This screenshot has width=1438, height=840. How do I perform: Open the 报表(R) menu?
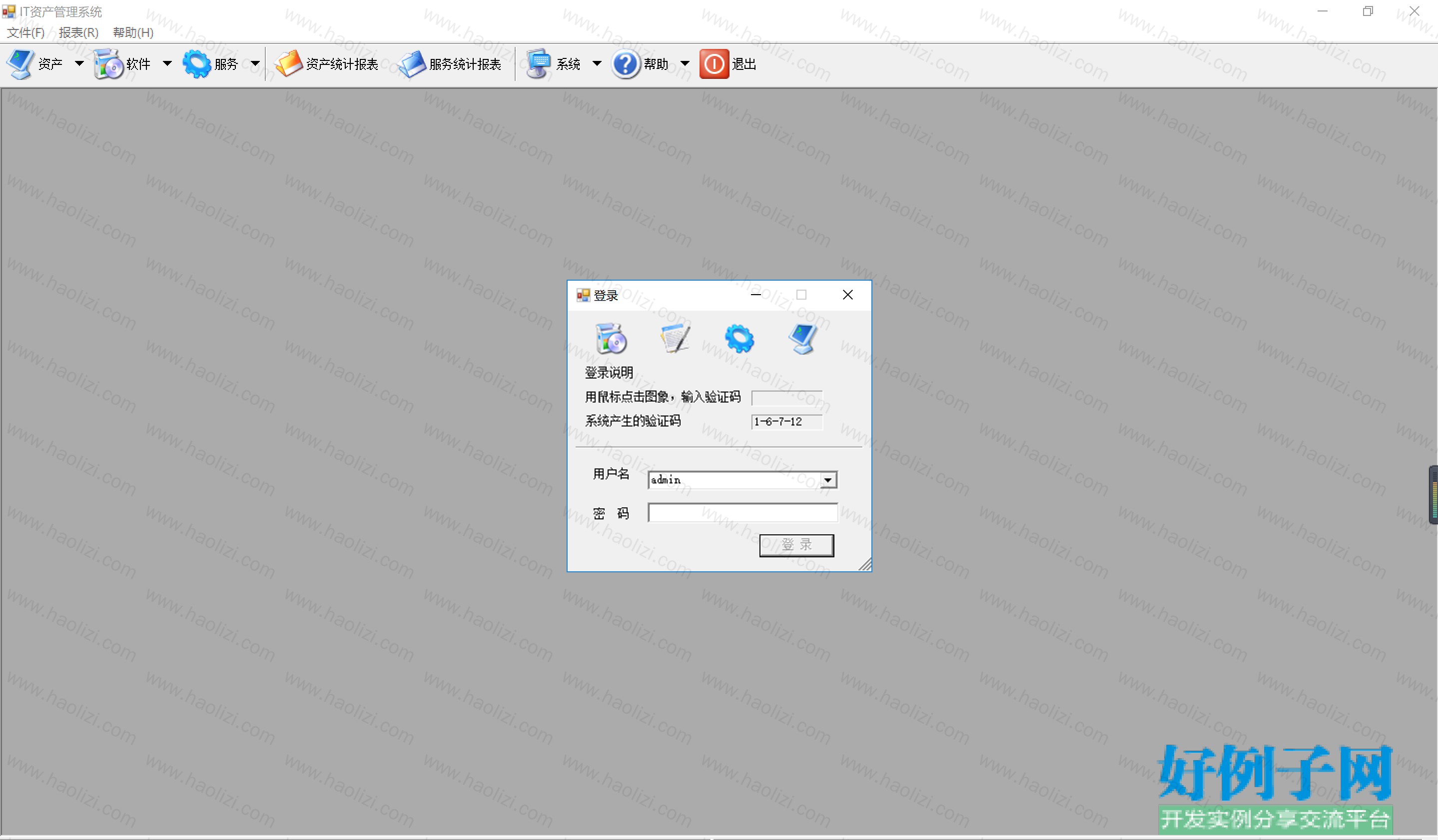(x=79, y=32)
